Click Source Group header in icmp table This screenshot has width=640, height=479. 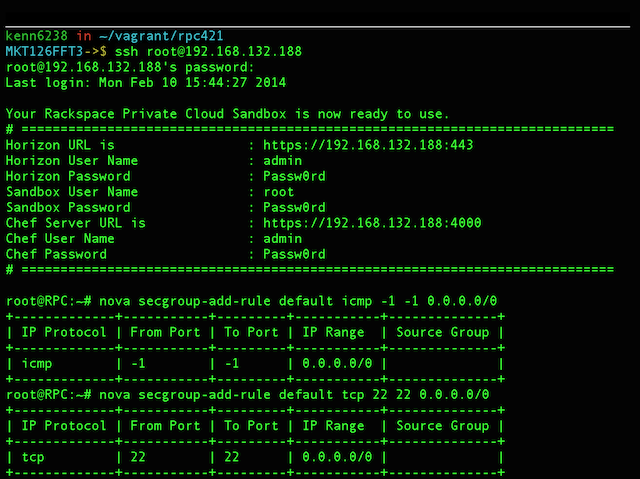pos(442,332)
